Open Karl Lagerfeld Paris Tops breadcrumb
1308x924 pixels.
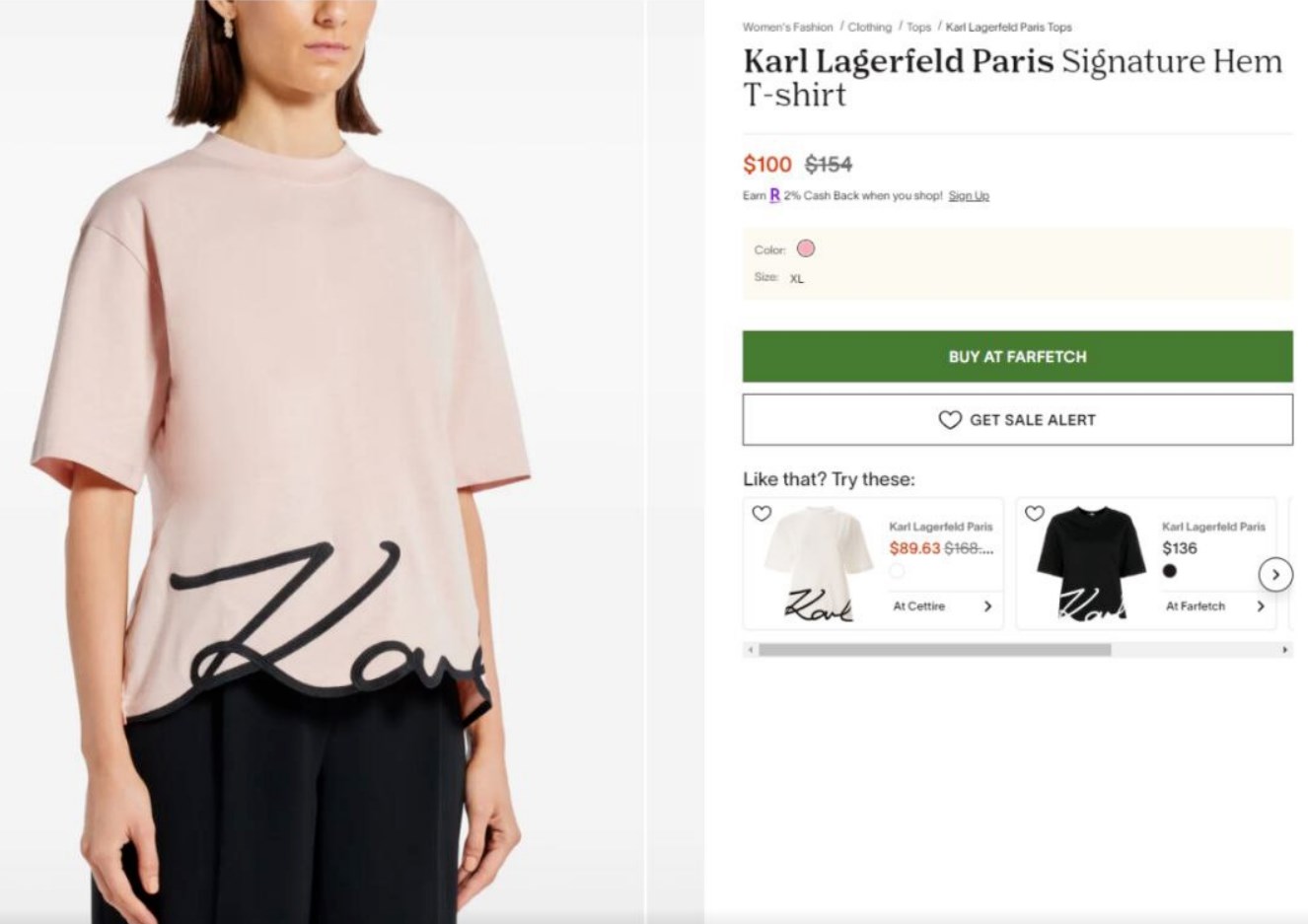pyautogui.click(x=1008, y=28)
